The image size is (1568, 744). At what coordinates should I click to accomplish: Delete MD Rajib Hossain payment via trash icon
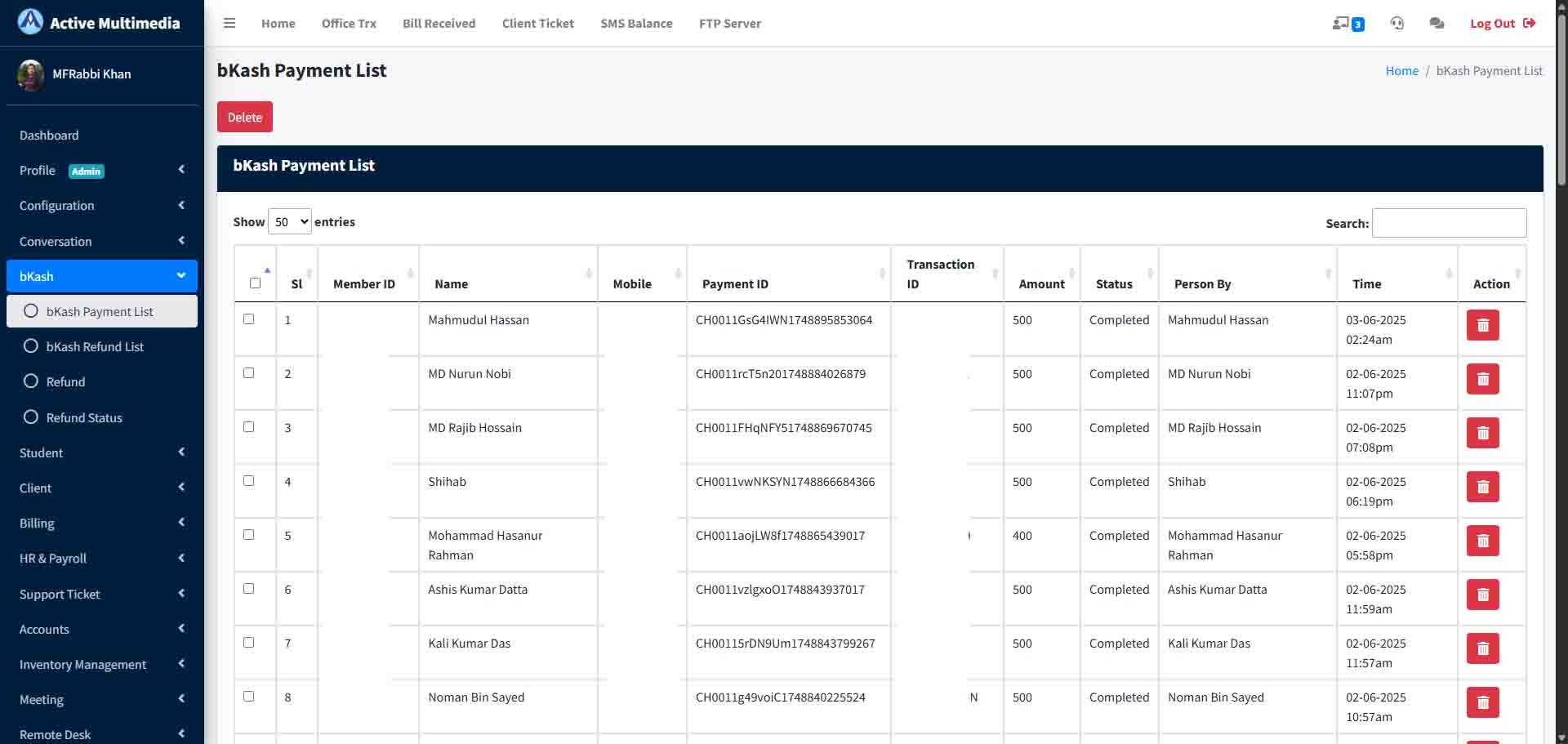(x=1483, y=433)
